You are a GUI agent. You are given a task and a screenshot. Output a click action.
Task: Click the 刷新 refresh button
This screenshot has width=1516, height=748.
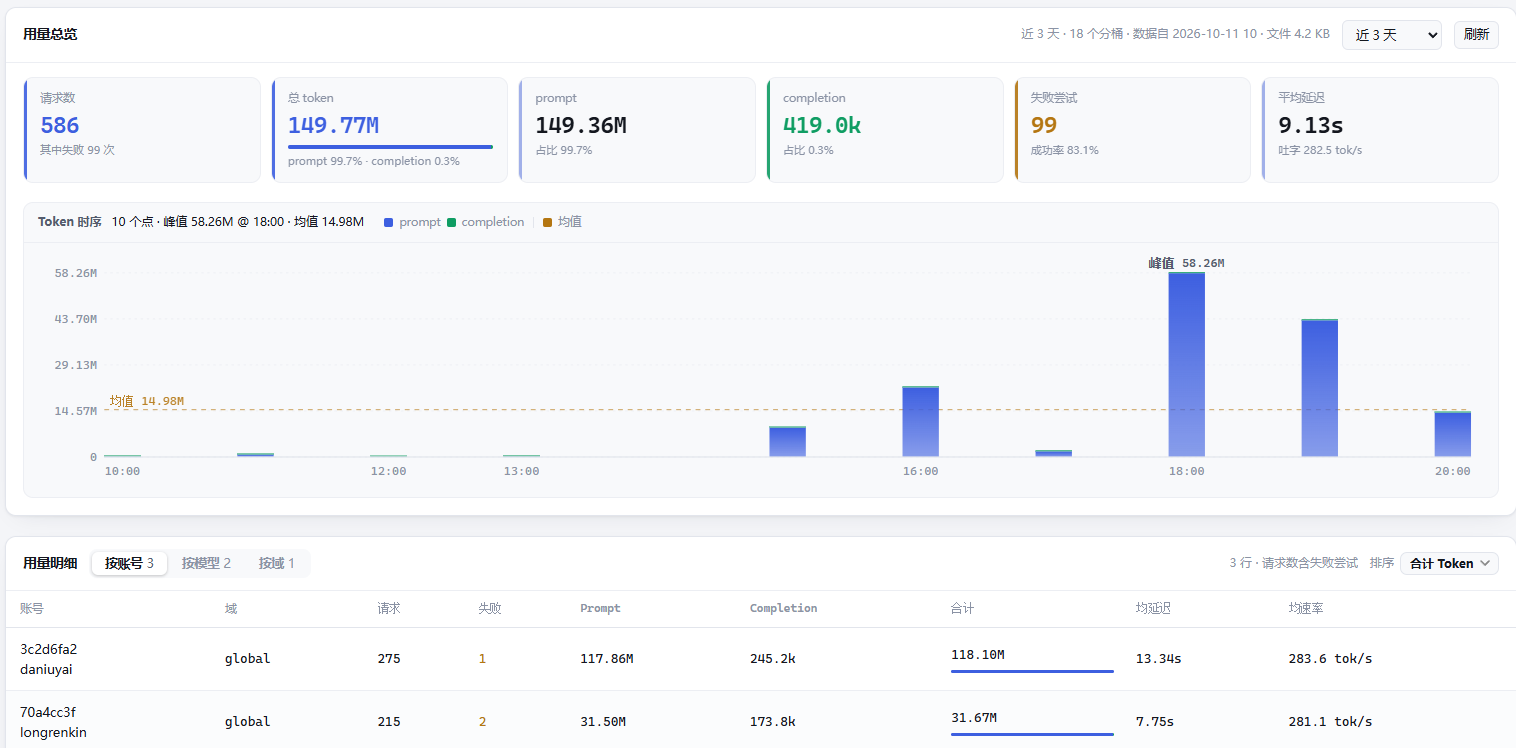tap(1476, 35)
